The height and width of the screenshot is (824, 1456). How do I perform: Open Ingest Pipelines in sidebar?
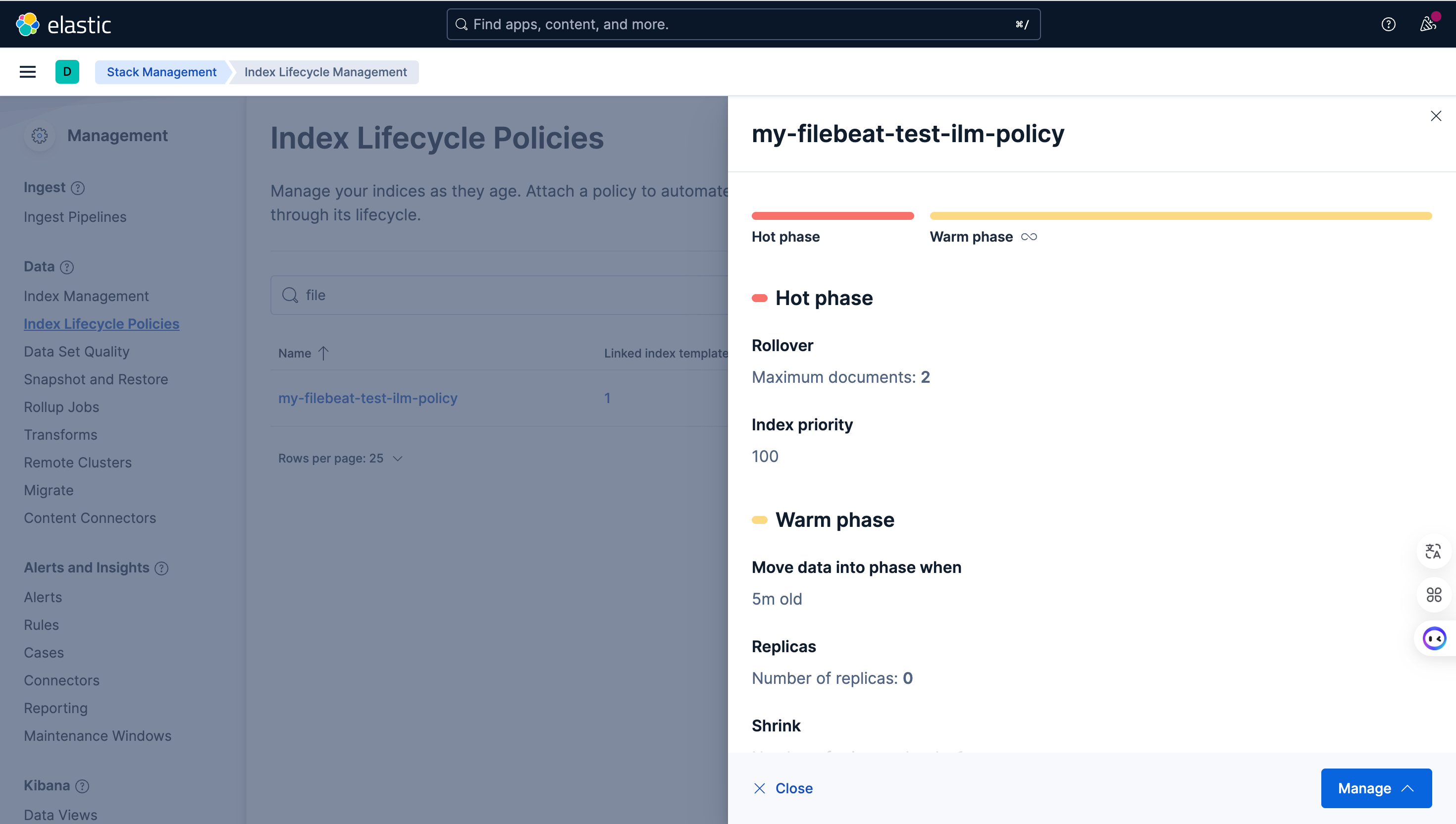(75, 217)
